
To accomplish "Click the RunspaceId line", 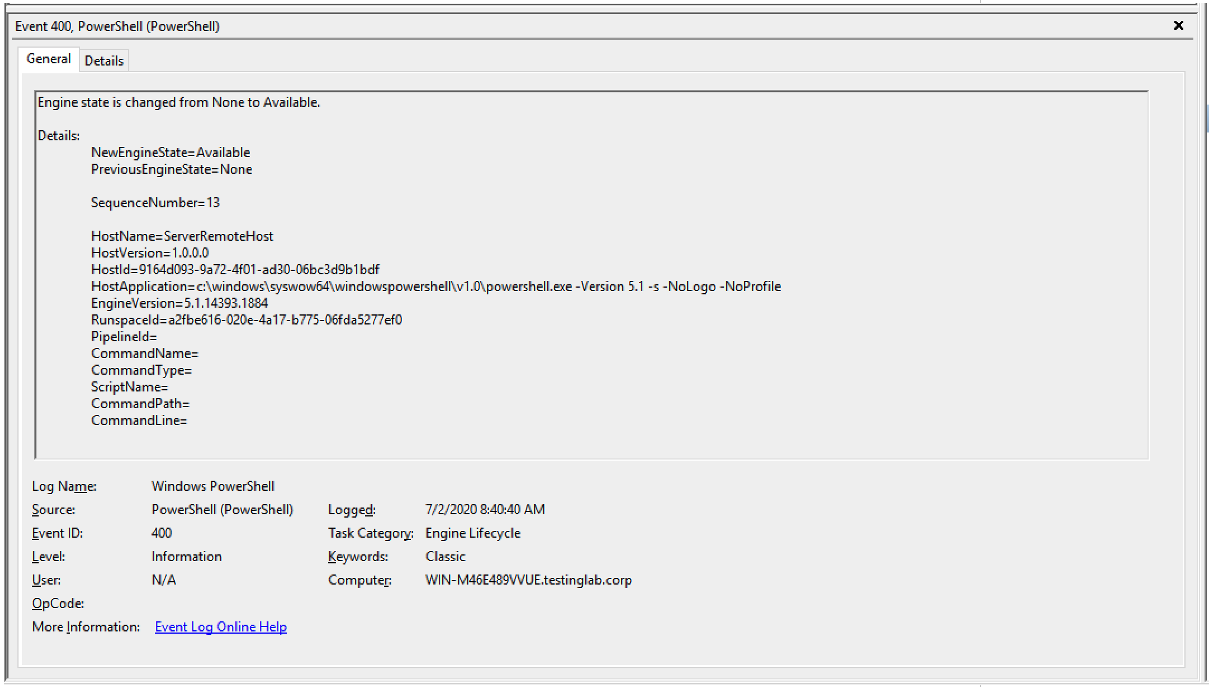I will click(x=246, y=320).
